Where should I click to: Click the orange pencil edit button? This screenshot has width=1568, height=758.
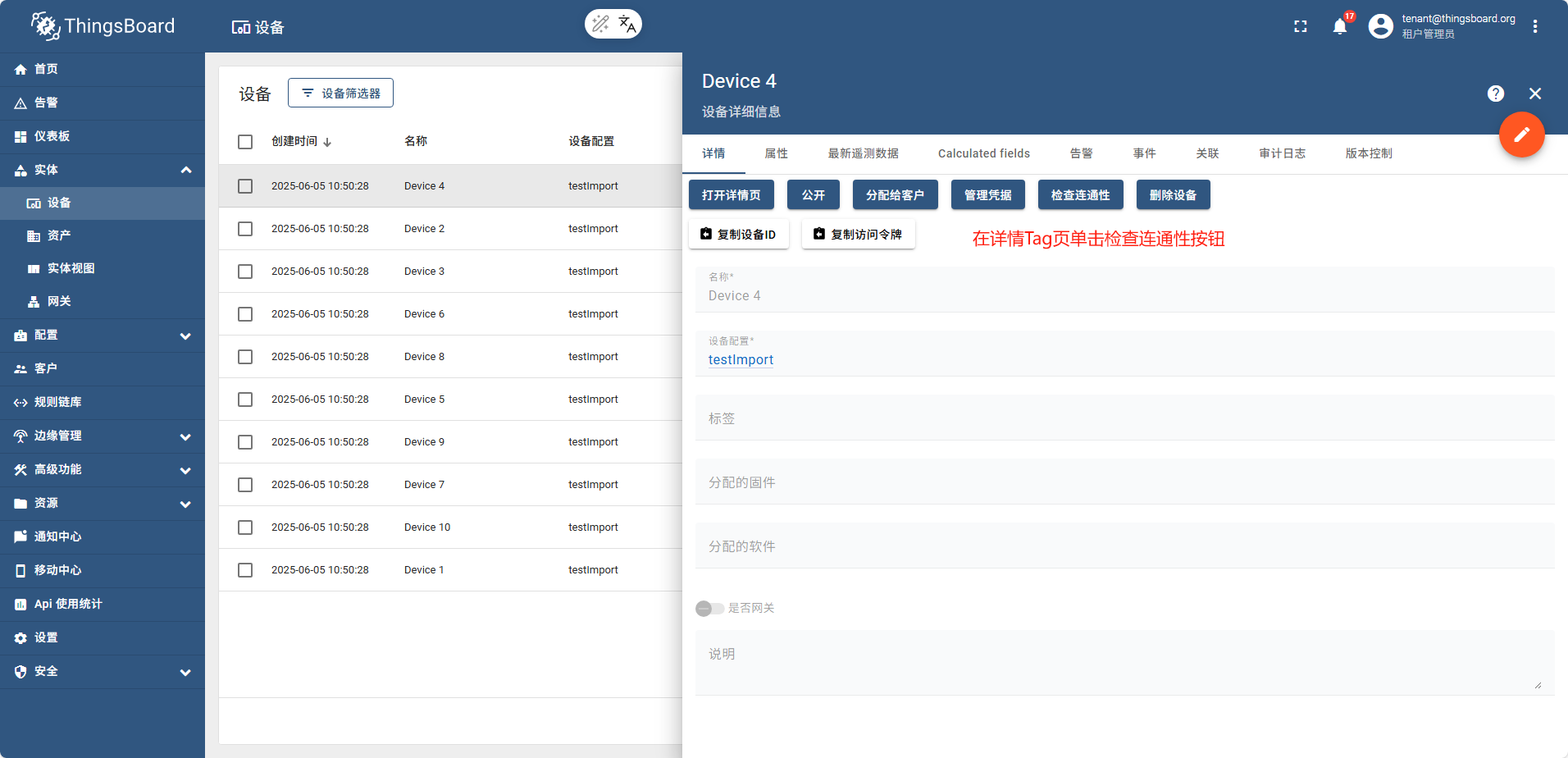click(1521, 135)
